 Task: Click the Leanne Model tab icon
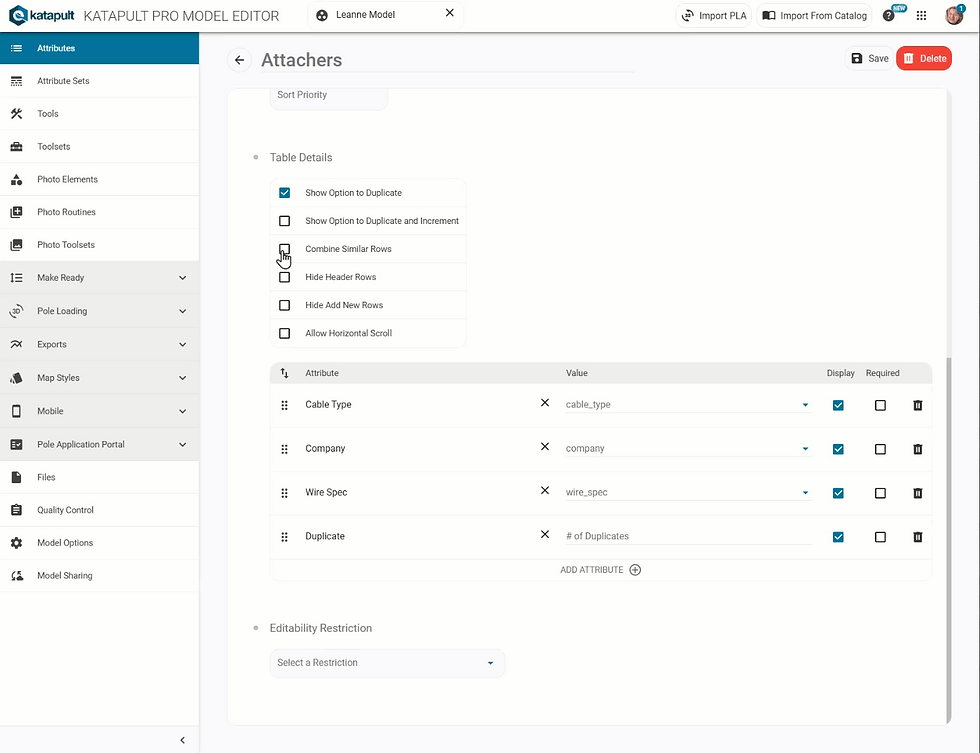tap(322, 15)
